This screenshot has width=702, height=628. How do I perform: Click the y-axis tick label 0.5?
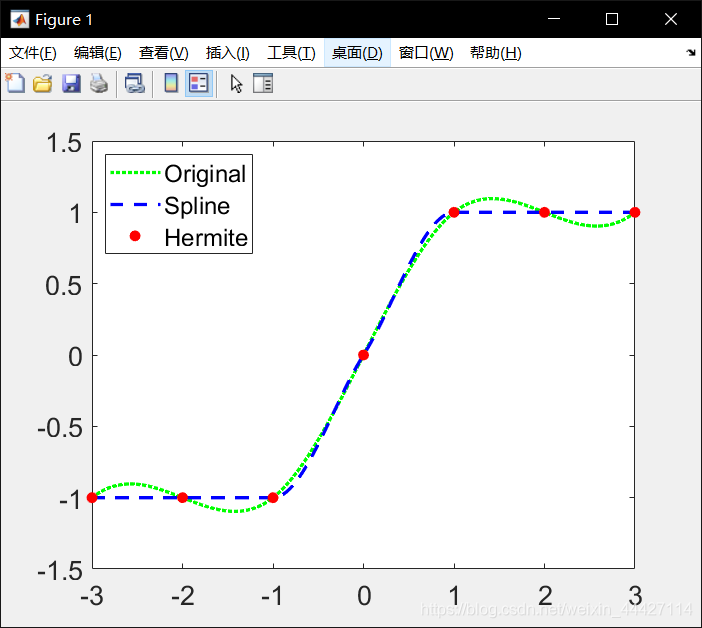pyautogui.click(x=64, y=286)
